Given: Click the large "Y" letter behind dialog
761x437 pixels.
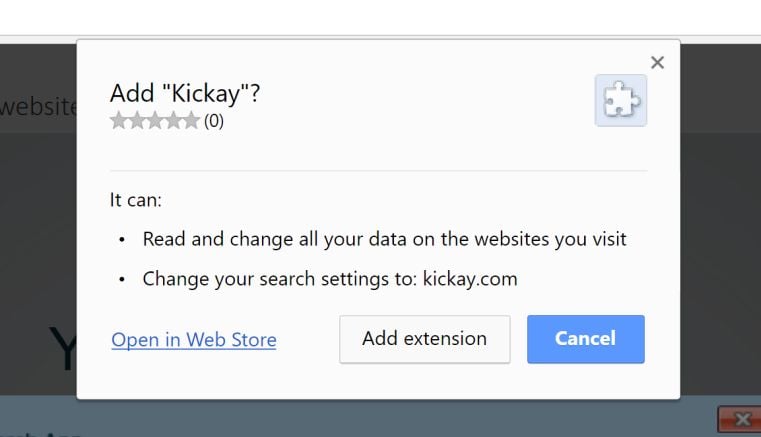Looking at the screenshot, I should [x=62, y=350].
